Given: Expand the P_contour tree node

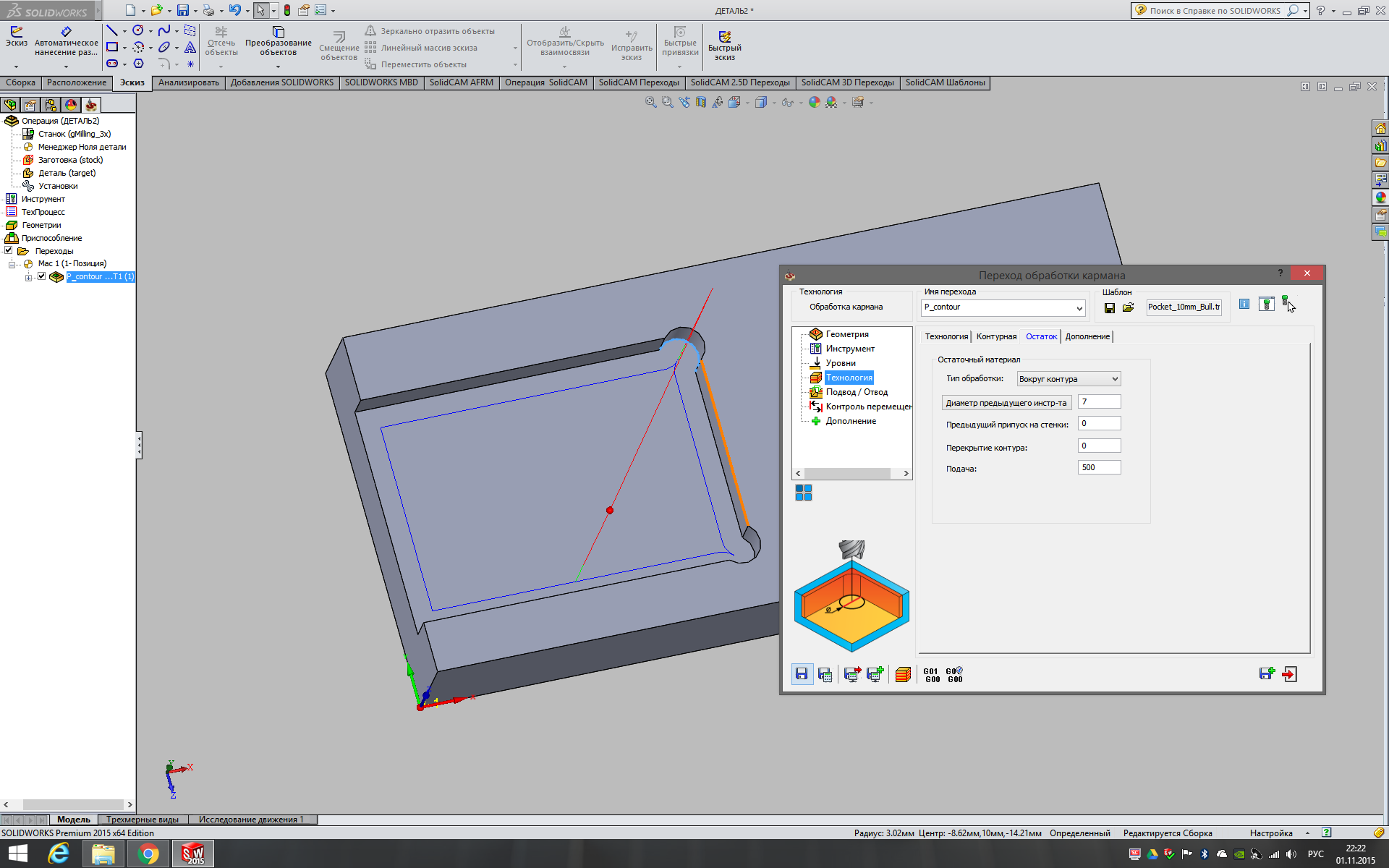Looking at the screenshot, I should point(28,277).
